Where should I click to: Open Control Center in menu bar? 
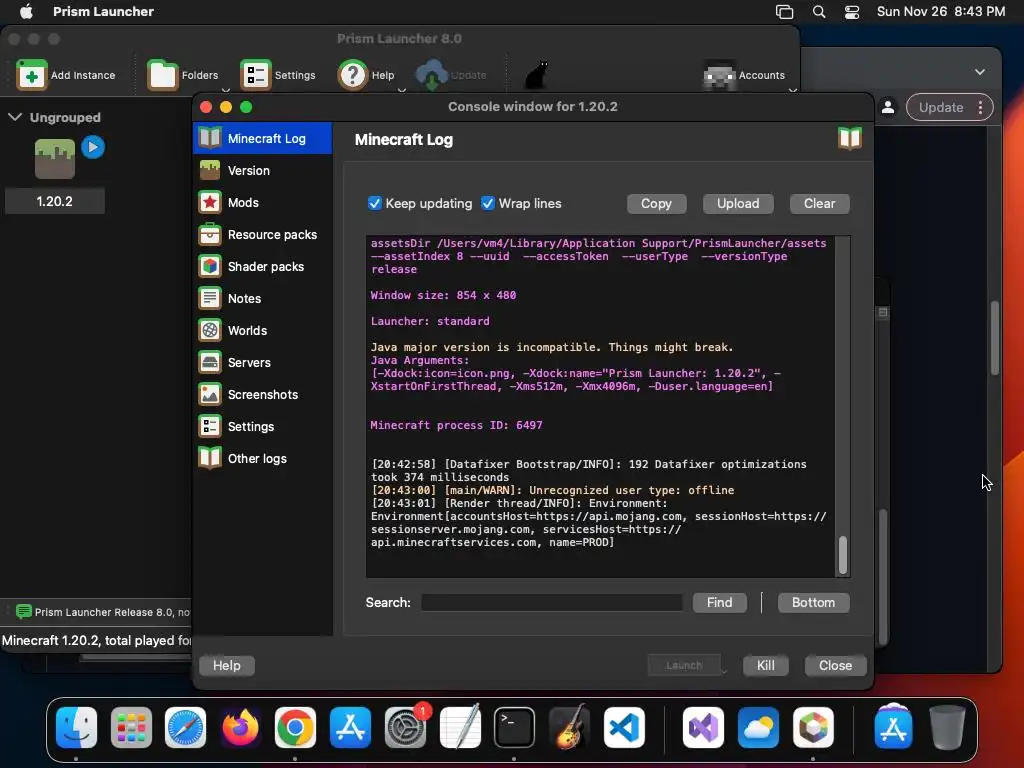852,12
